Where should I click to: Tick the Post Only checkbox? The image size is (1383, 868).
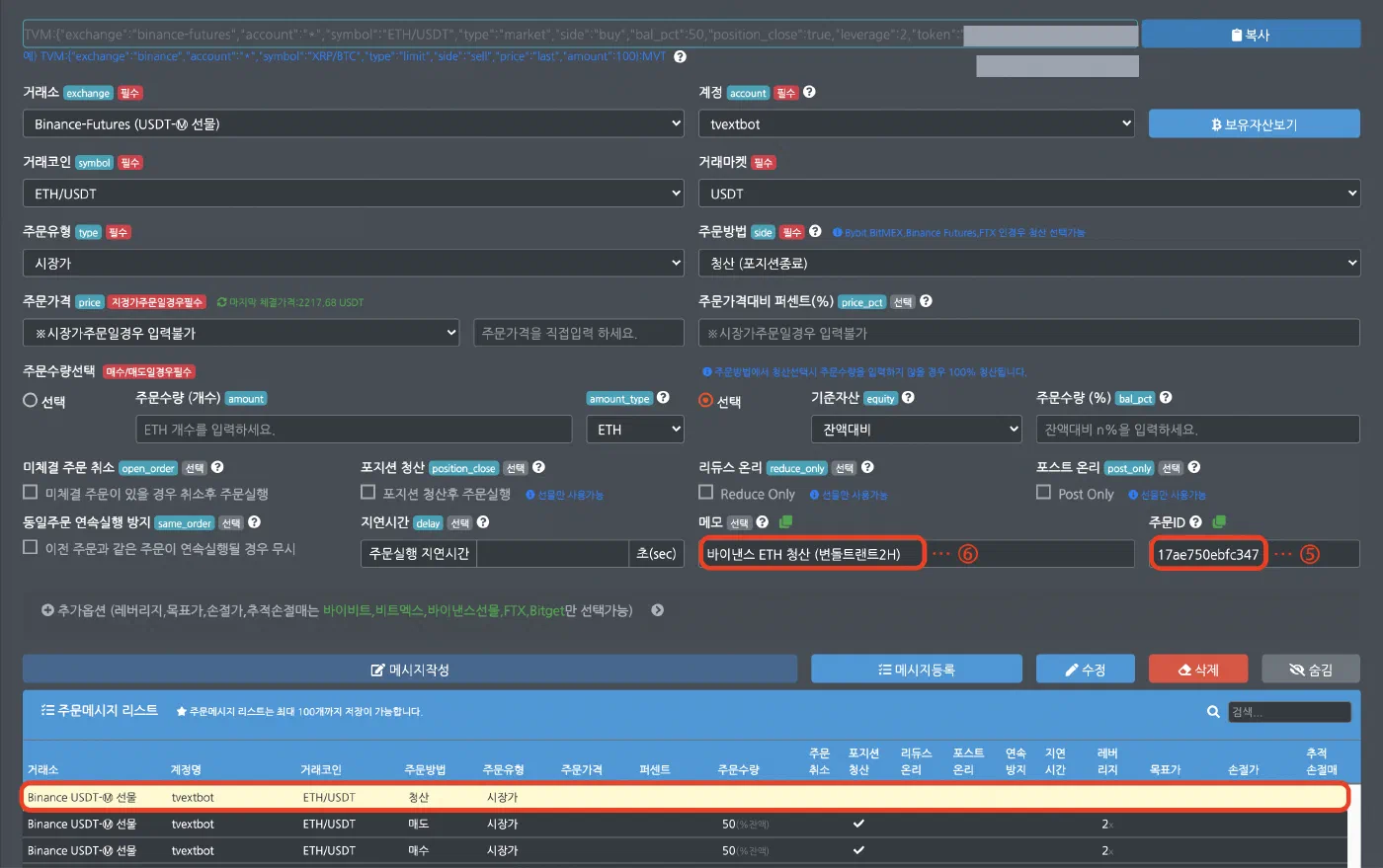tap(1043, 492)
